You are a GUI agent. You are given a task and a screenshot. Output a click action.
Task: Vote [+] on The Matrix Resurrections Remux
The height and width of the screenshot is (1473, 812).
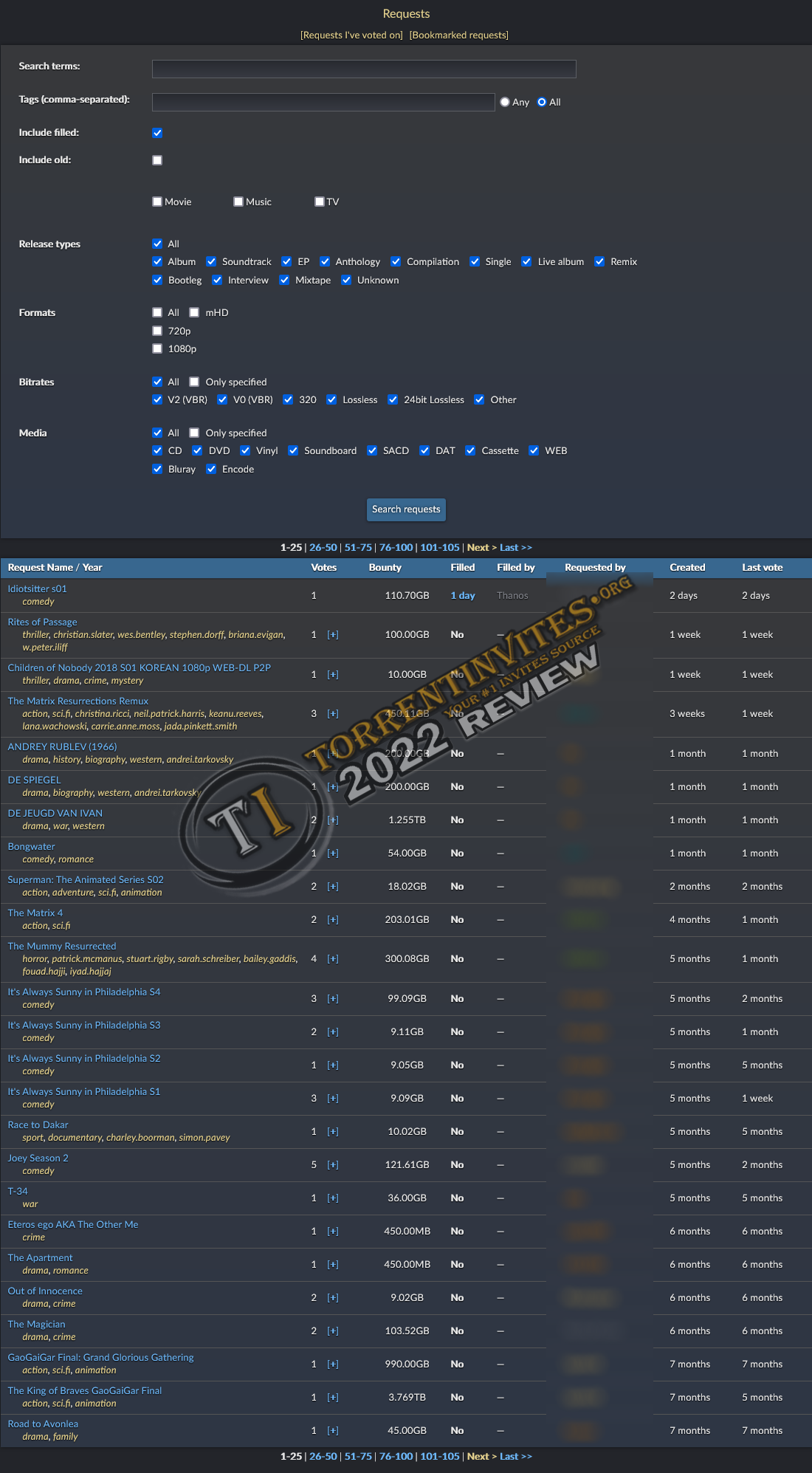333,714
